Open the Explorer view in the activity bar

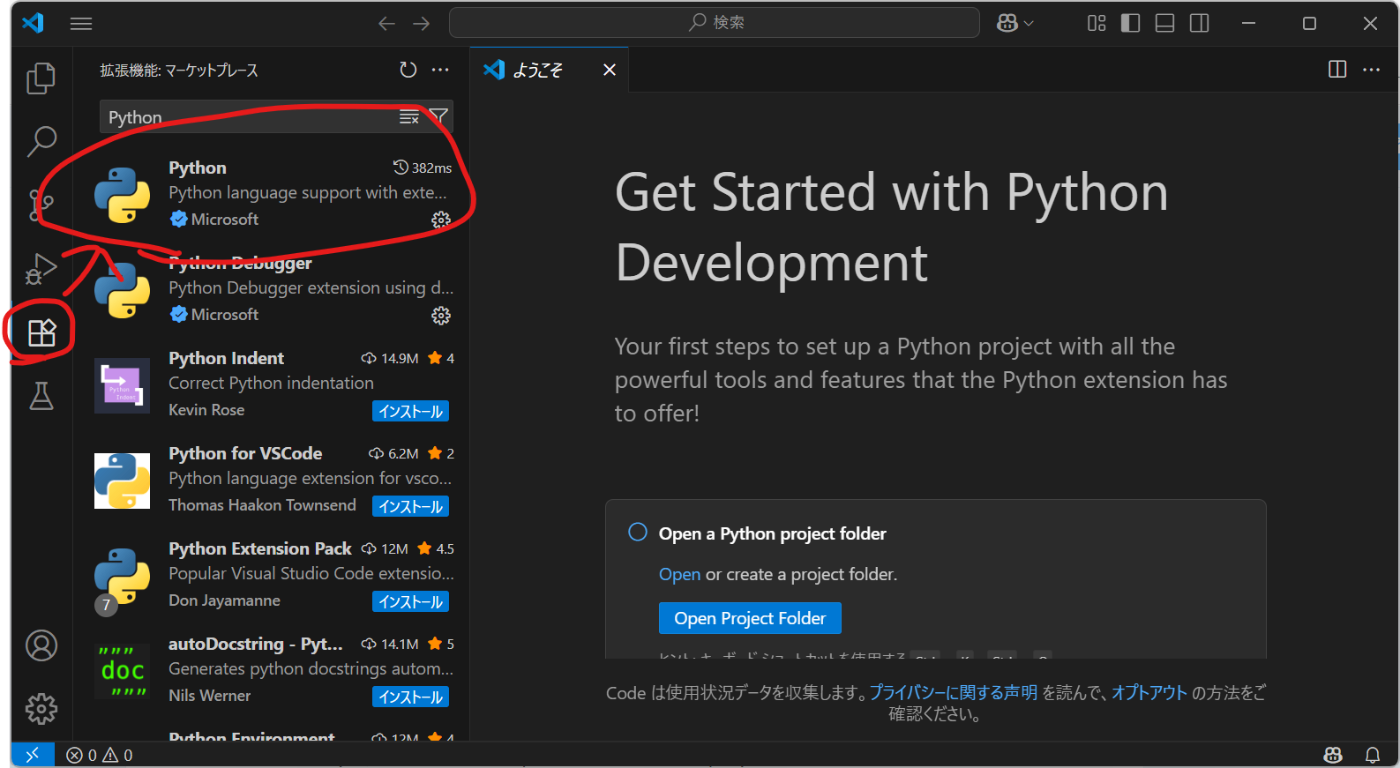pyautogui.click(x=41, y=77)
